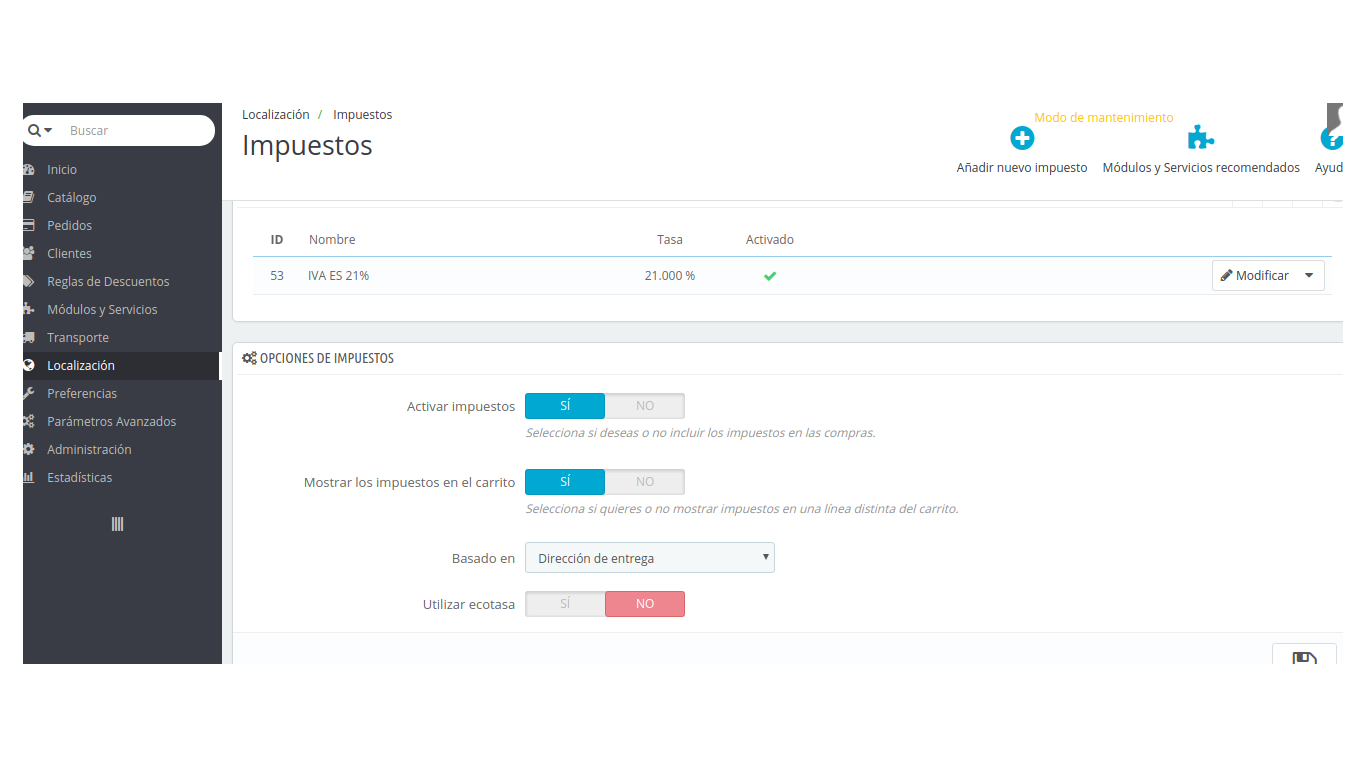The image size is (1366, 768).
Task: Click the Localización breadcrumb link
Action: point(276,115)
